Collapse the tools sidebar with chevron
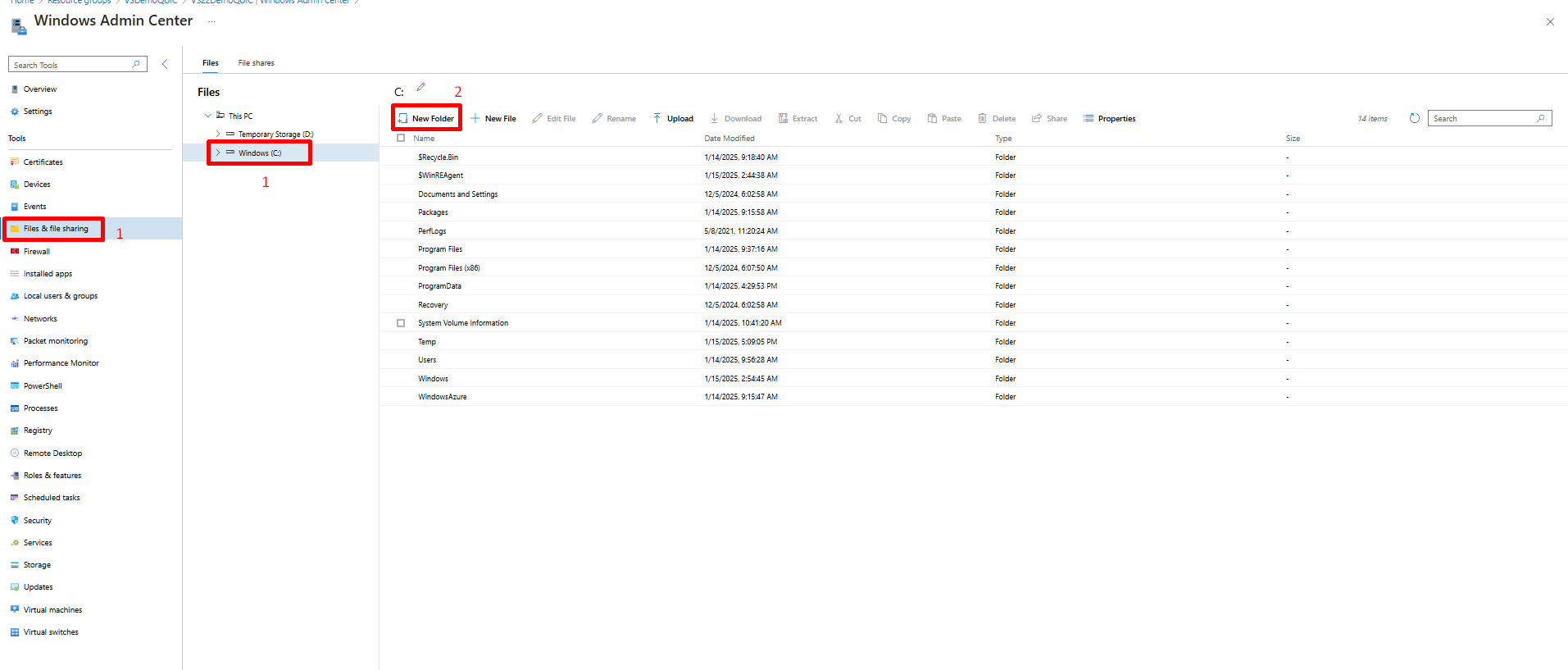 click(165, 64)
